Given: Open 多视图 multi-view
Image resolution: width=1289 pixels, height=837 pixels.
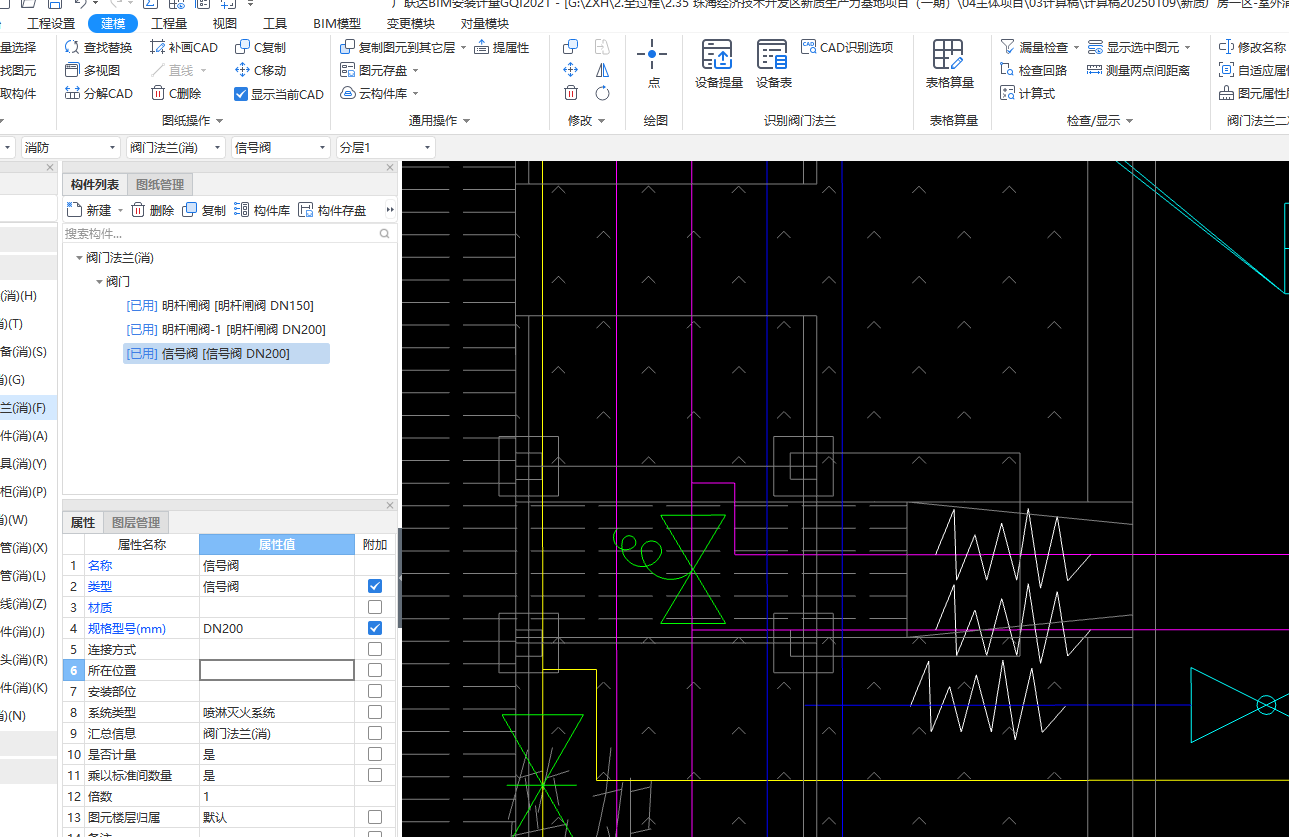Looking at the screenshot, I should 92,70.
